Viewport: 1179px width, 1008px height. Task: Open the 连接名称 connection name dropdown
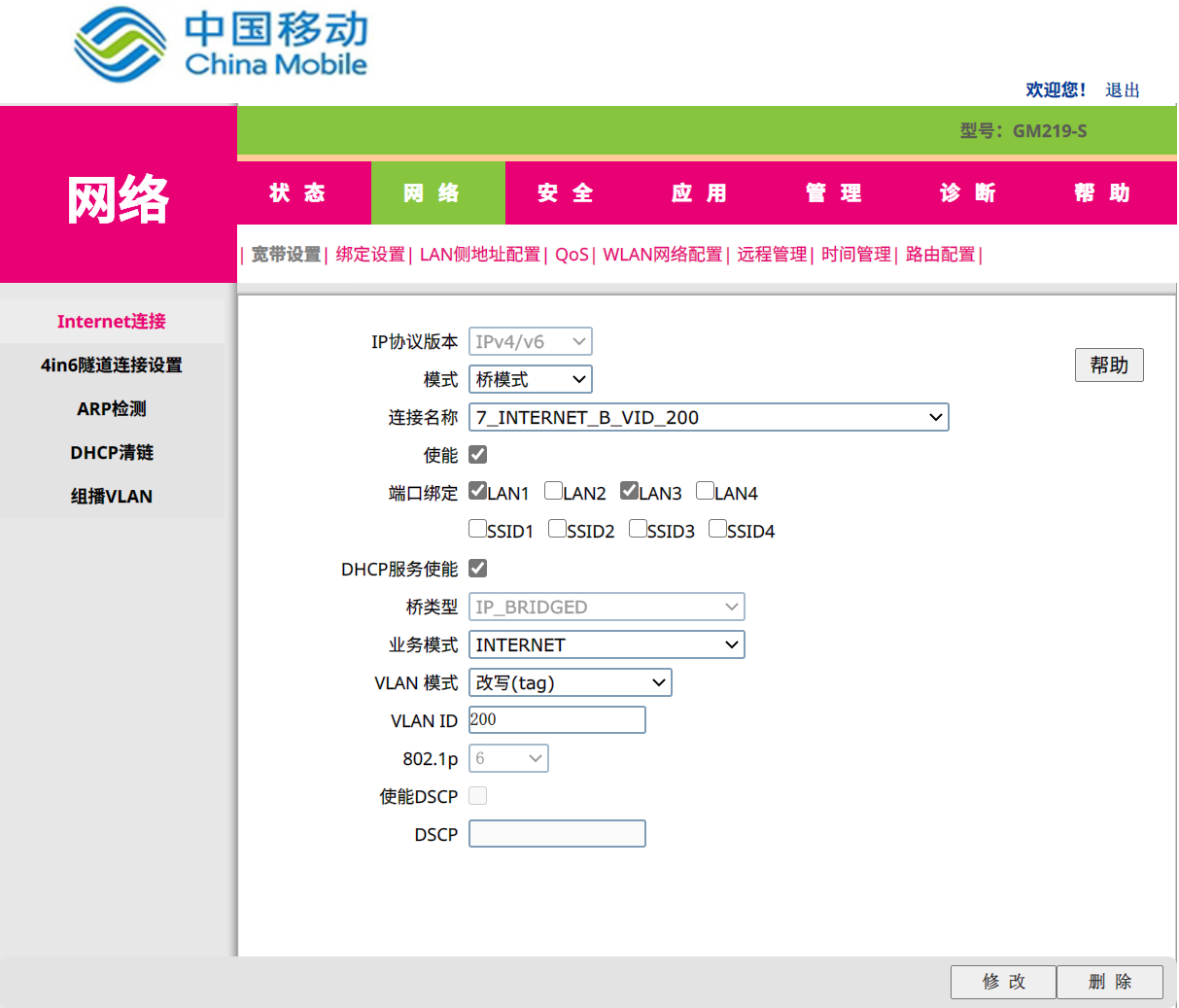709,417
